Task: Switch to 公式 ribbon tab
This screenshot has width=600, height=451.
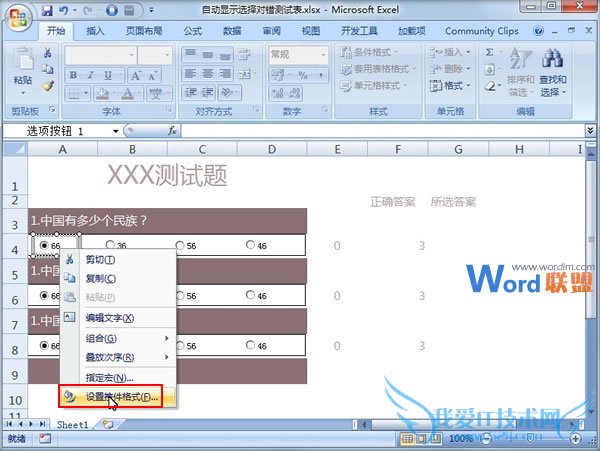Action: 192,31
